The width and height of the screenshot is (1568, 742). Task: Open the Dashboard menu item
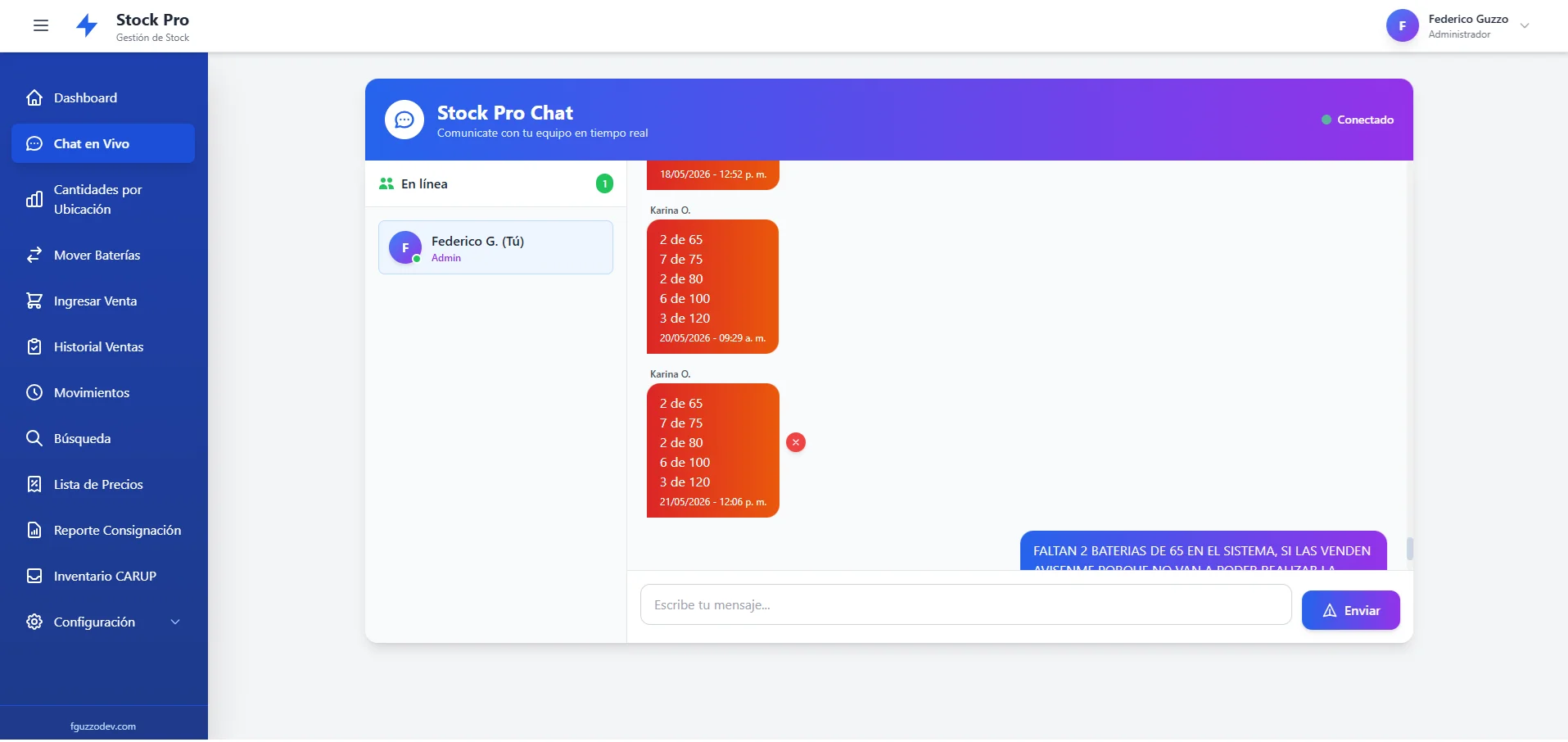click(x=103, y=97)
